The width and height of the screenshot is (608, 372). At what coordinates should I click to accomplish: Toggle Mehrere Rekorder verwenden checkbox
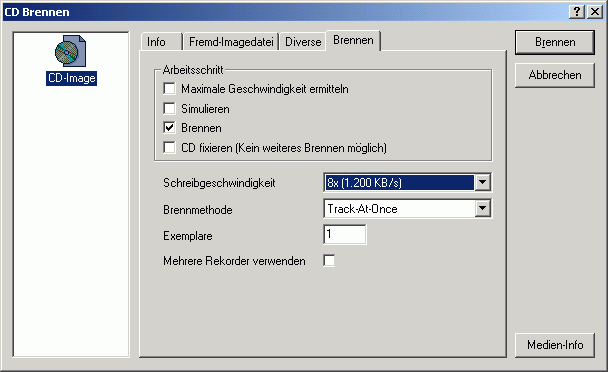(x=329, y=260)
